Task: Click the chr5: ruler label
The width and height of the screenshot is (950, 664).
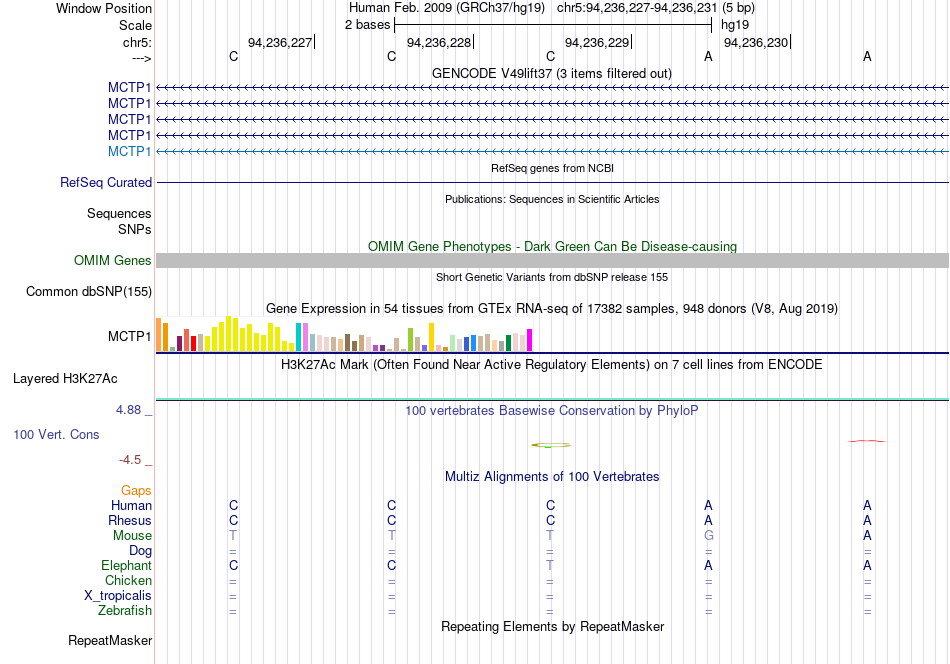Action: (137, 42)
